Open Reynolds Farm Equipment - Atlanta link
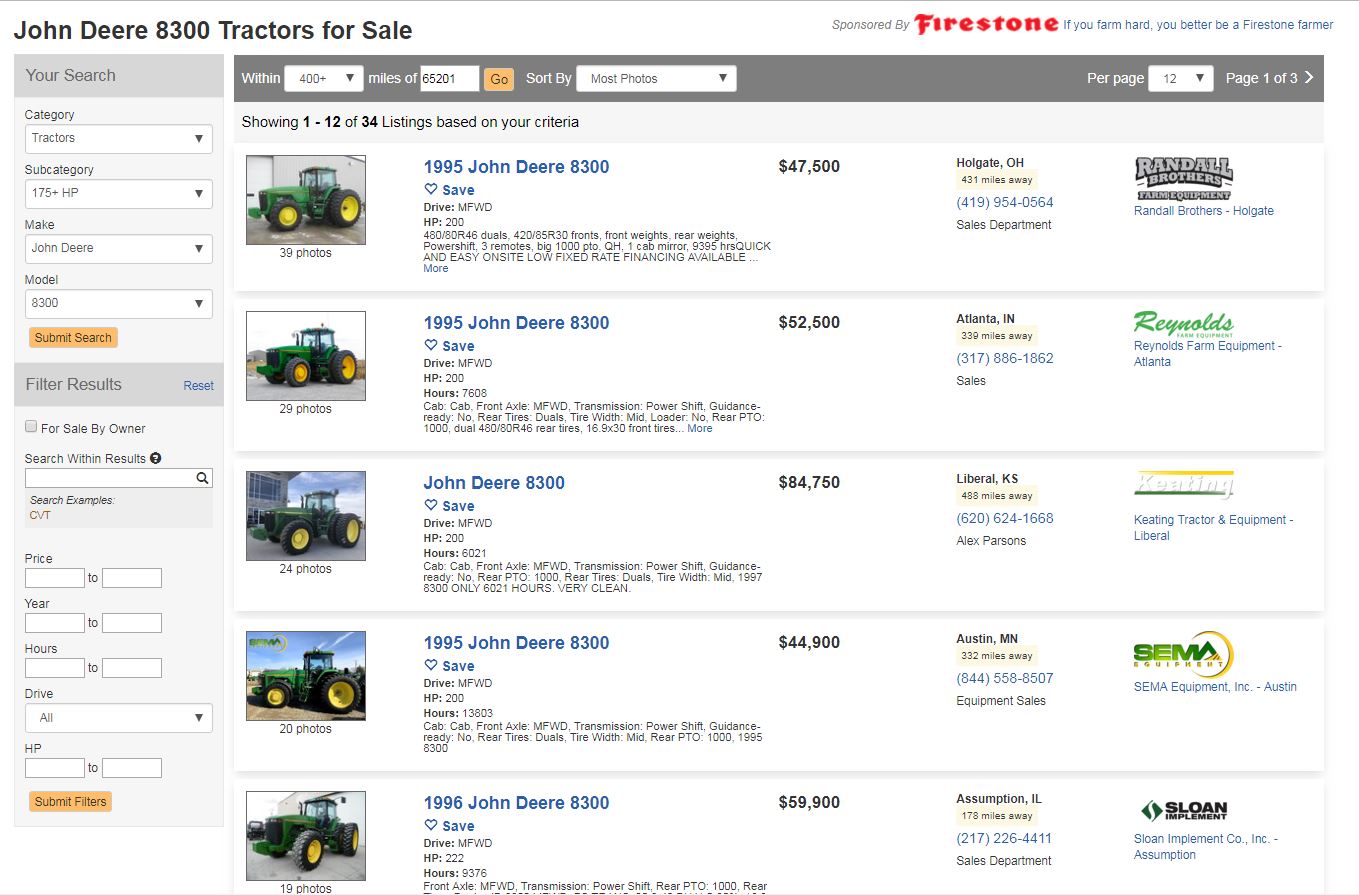This screenshot has height=895, width=1359. coord(1207,354)
